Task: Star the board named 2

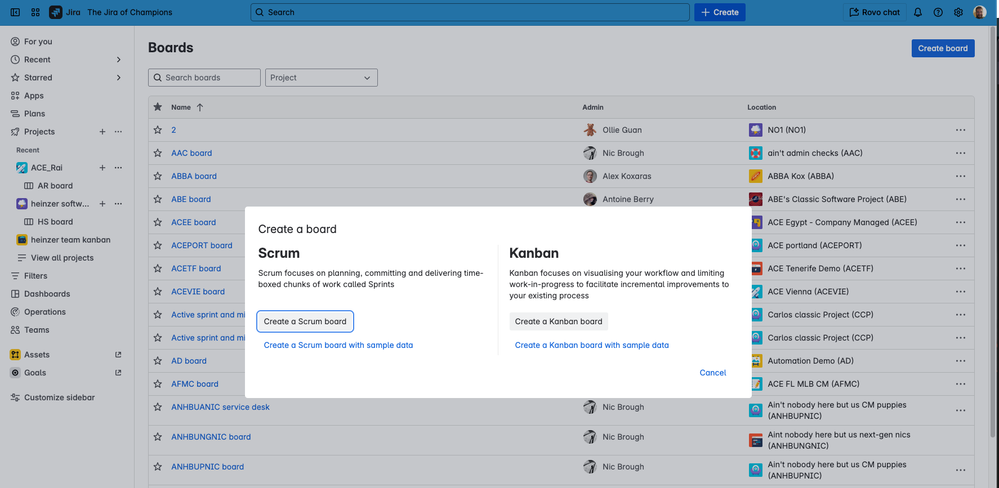Action: [158, 130]
